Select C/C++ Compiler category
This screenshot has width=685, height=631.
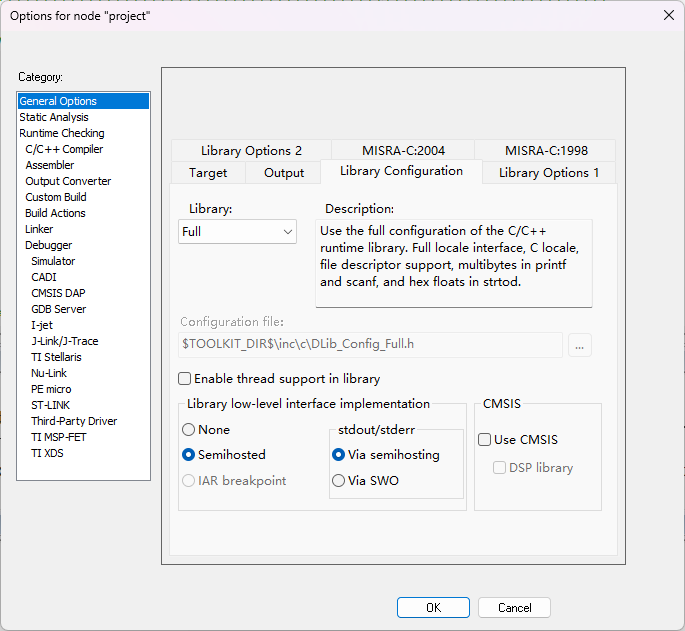(64, 149)
